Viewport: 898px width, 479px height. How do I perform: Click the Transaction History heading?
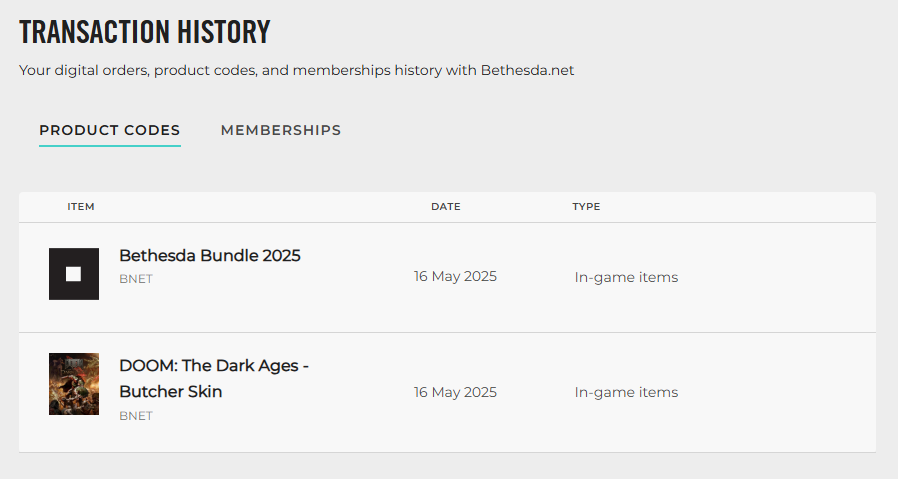point(145,32)
